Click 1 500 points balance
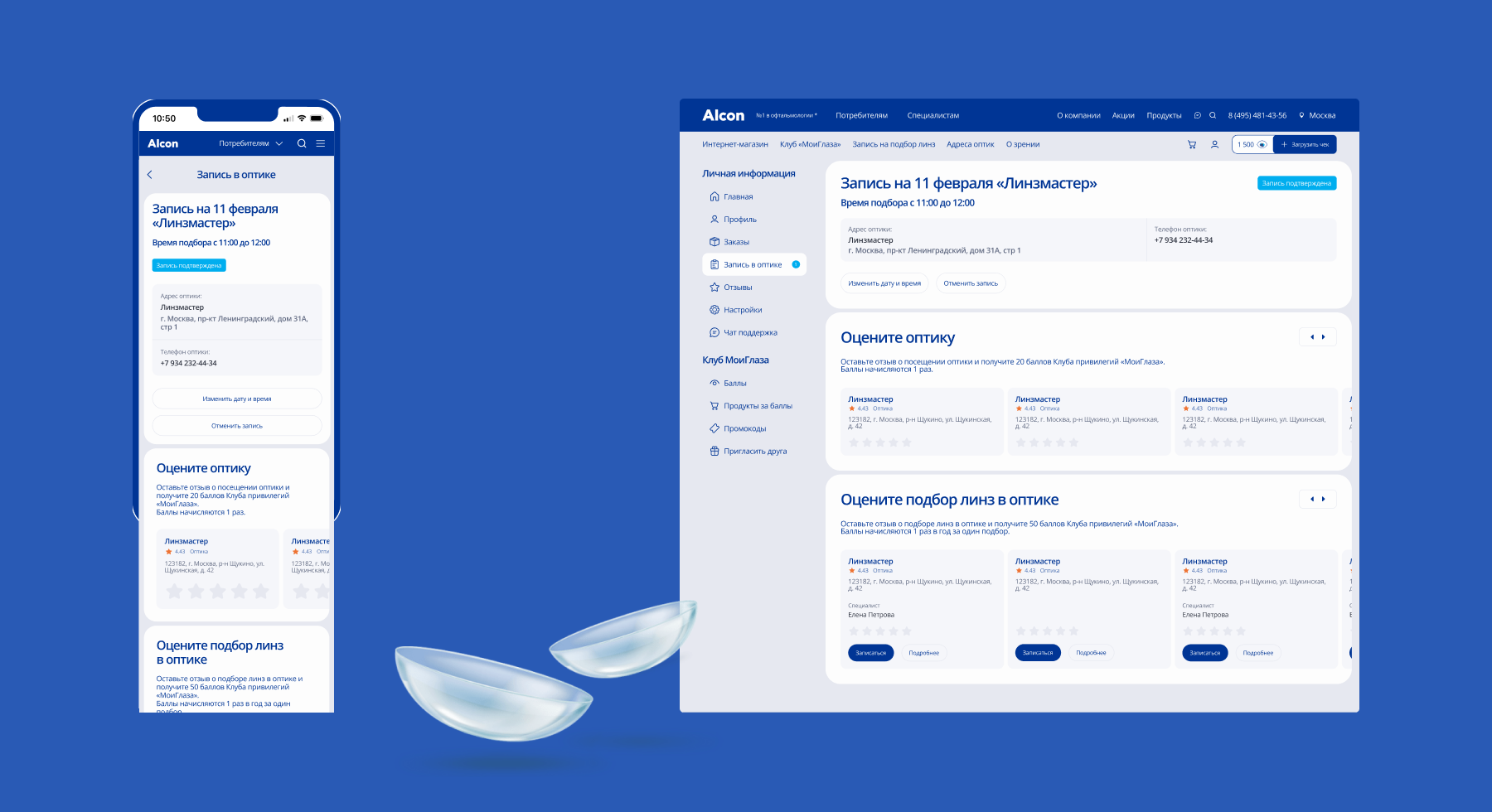Image resolution: width=1492 pixels, height=812 pixels. (1246, 144)
